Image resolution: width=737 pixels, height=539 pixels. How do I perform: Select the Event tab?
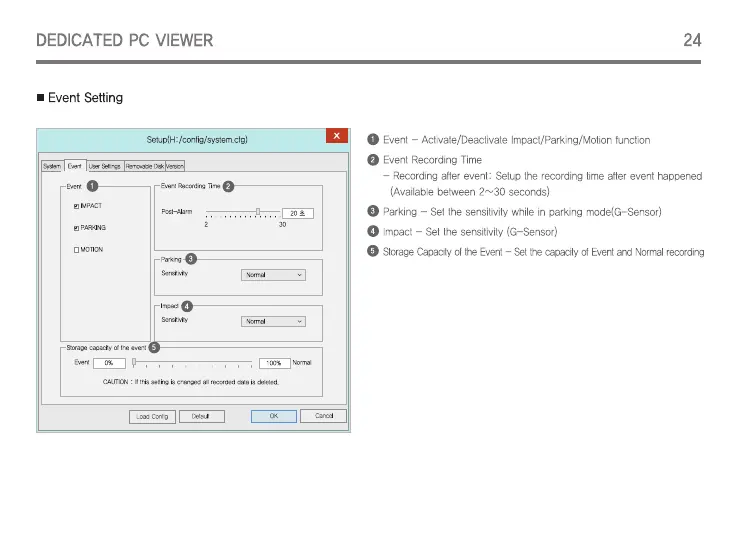75,166
